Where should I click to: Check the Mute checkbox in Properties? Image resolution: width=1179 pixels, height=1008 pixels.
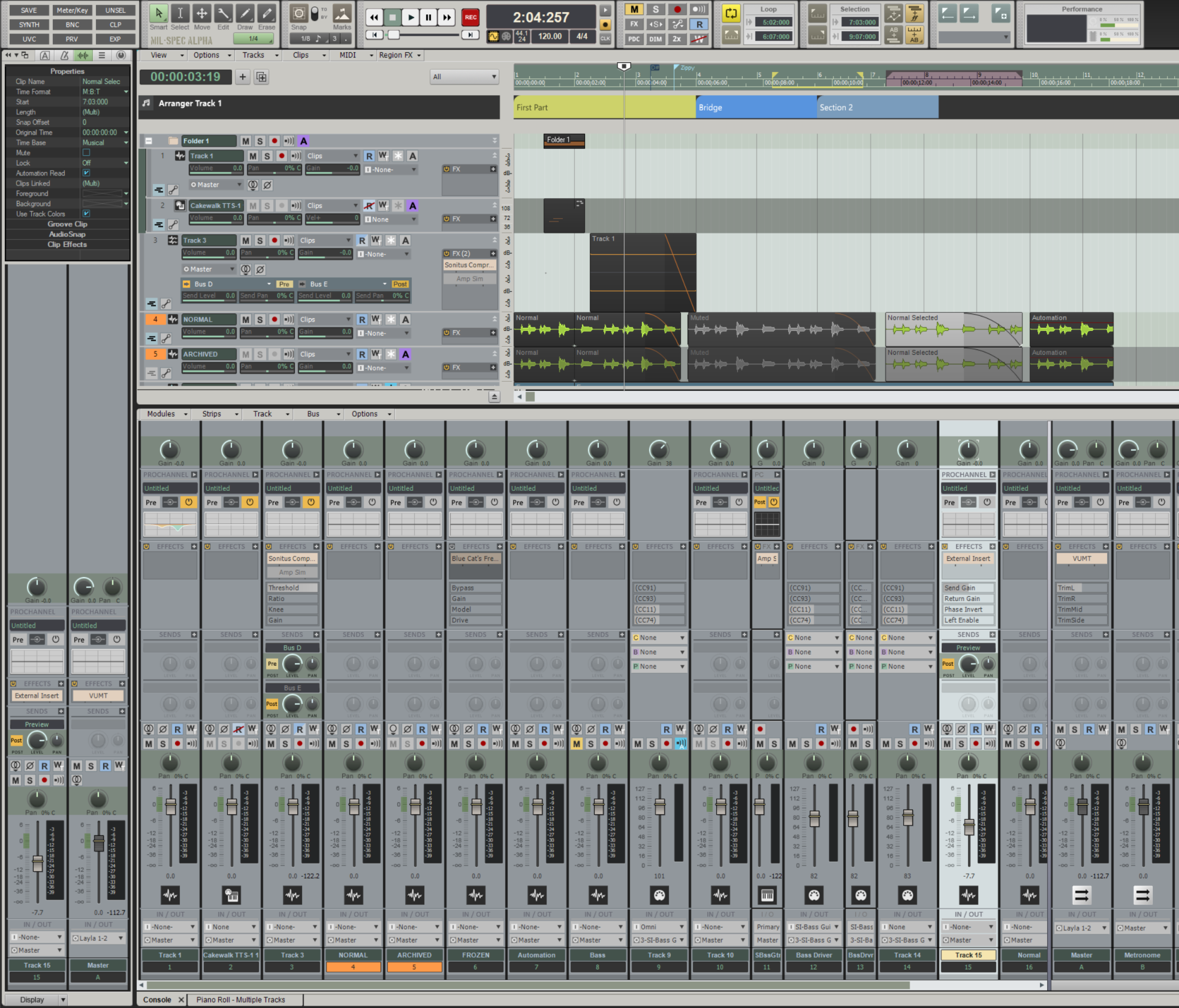coord(86,153)
